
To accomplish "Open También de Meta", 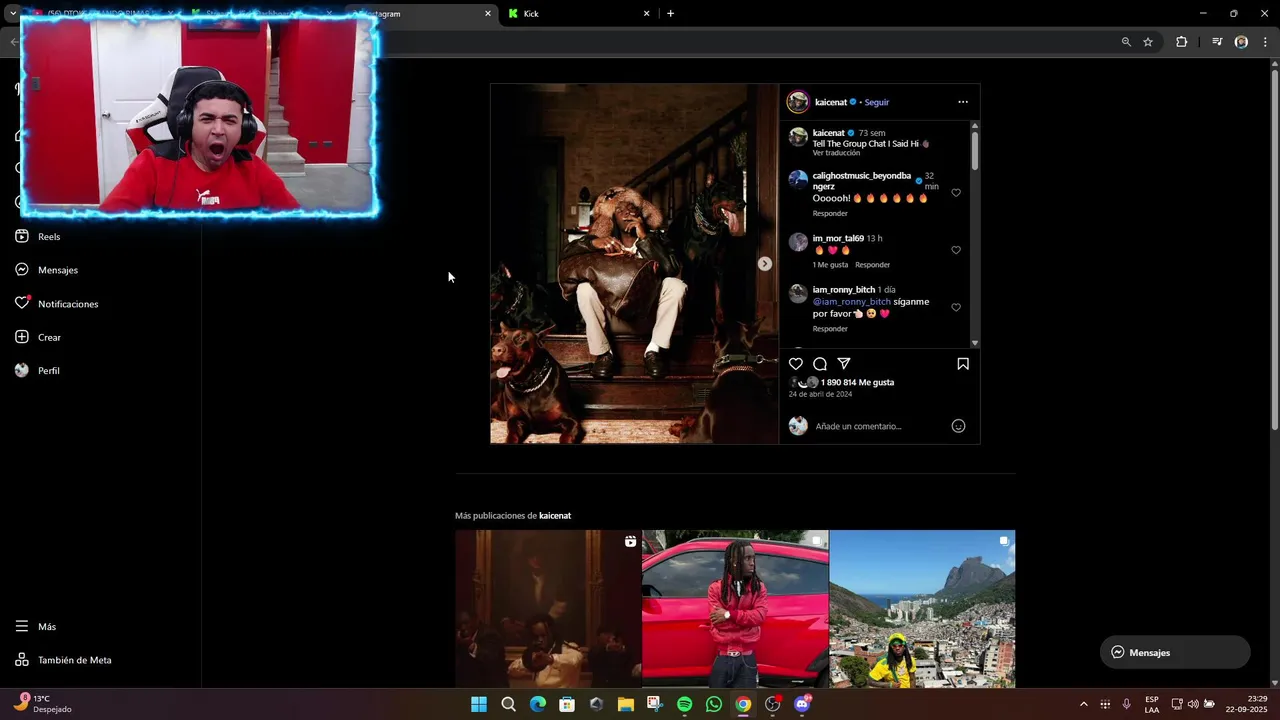I will pyautogui.click(x=63, y=660).
